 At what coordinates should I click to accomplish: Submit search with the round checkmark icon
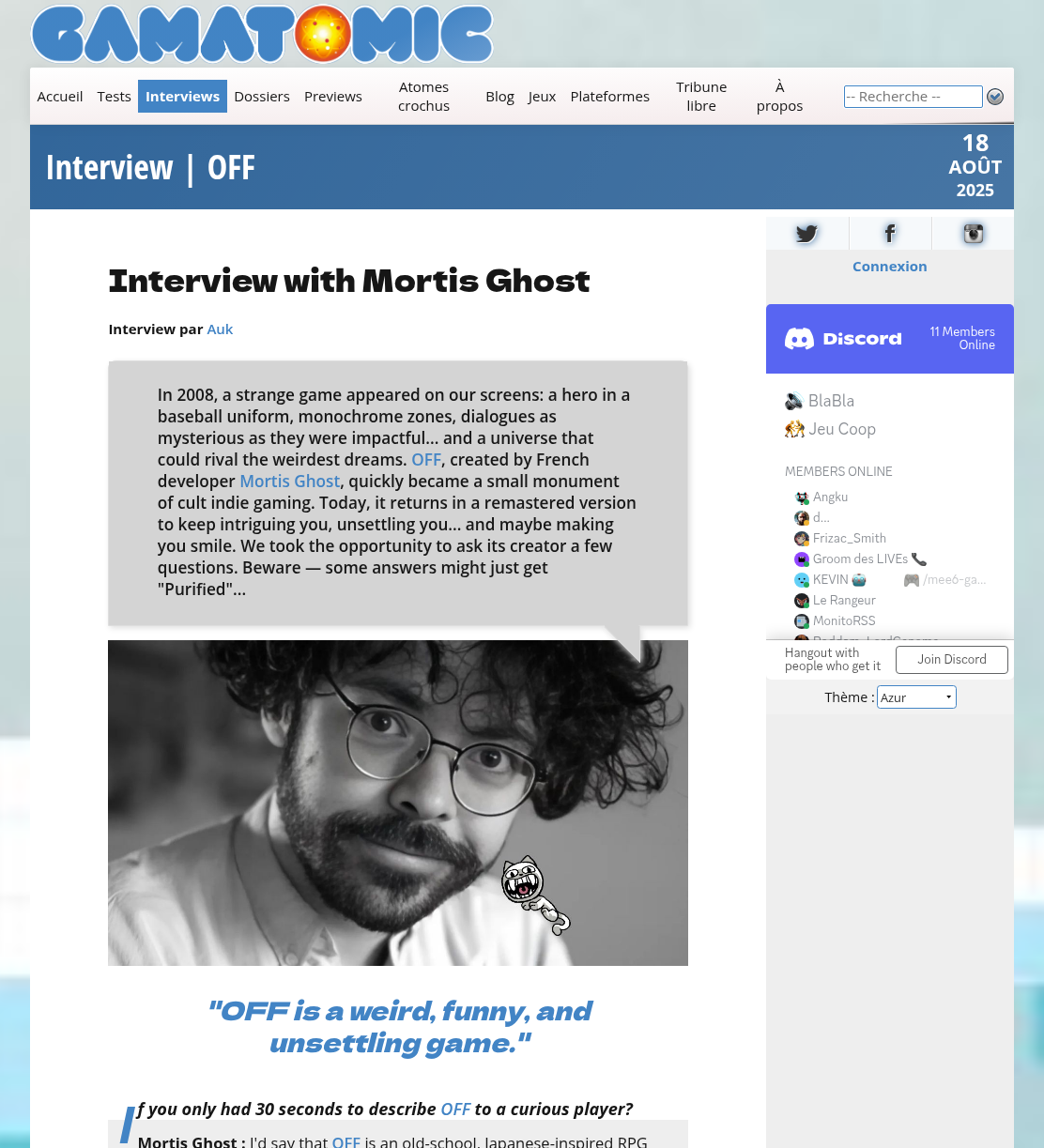[x=995, y=97]
